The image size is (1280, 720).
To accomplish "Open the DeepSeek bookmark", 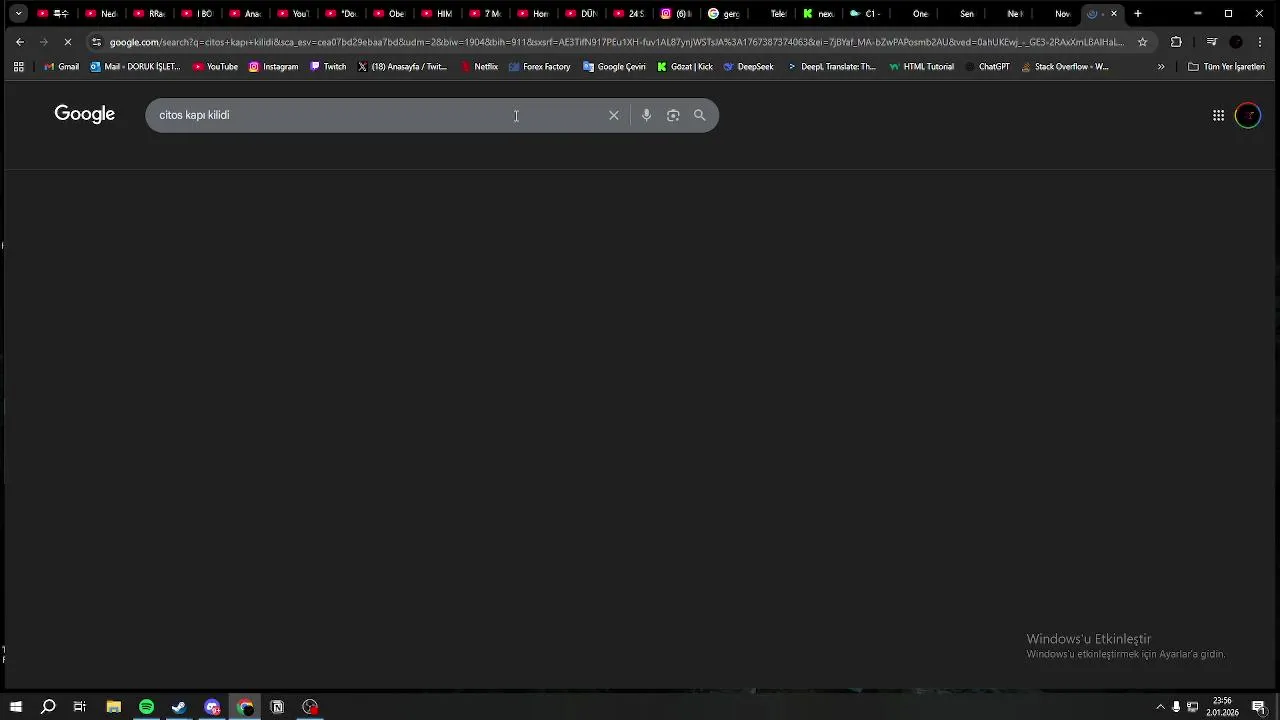I will click(x=748, y=67).
